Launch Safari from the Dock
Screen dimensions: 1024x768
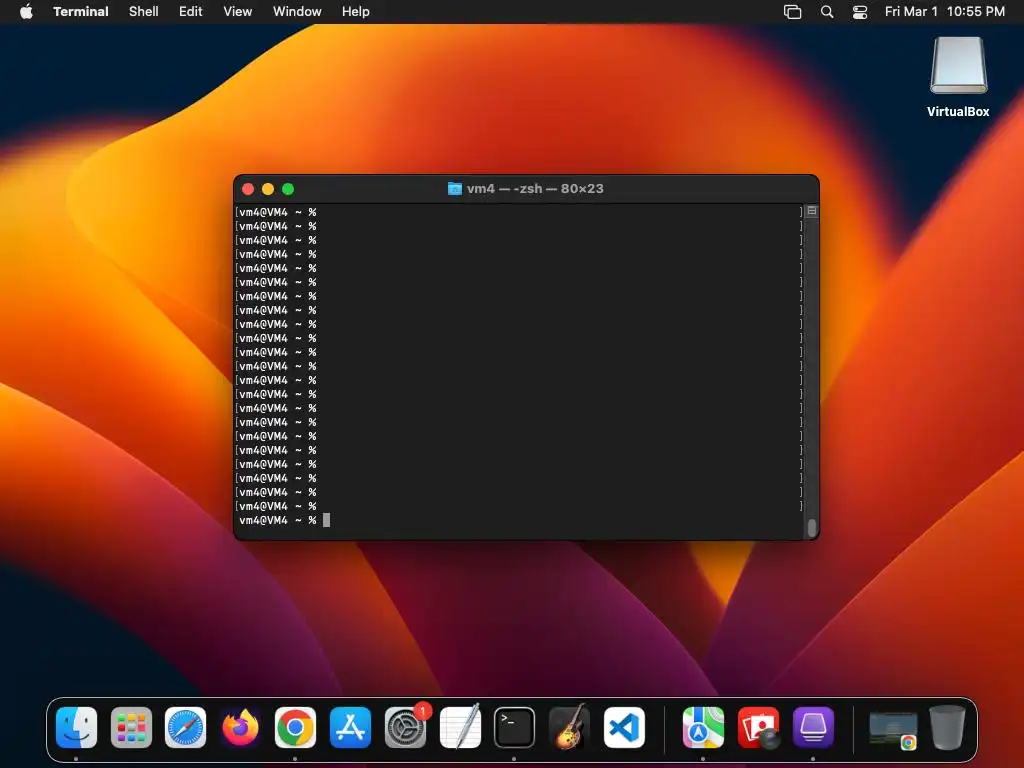[x=185, y=727]
